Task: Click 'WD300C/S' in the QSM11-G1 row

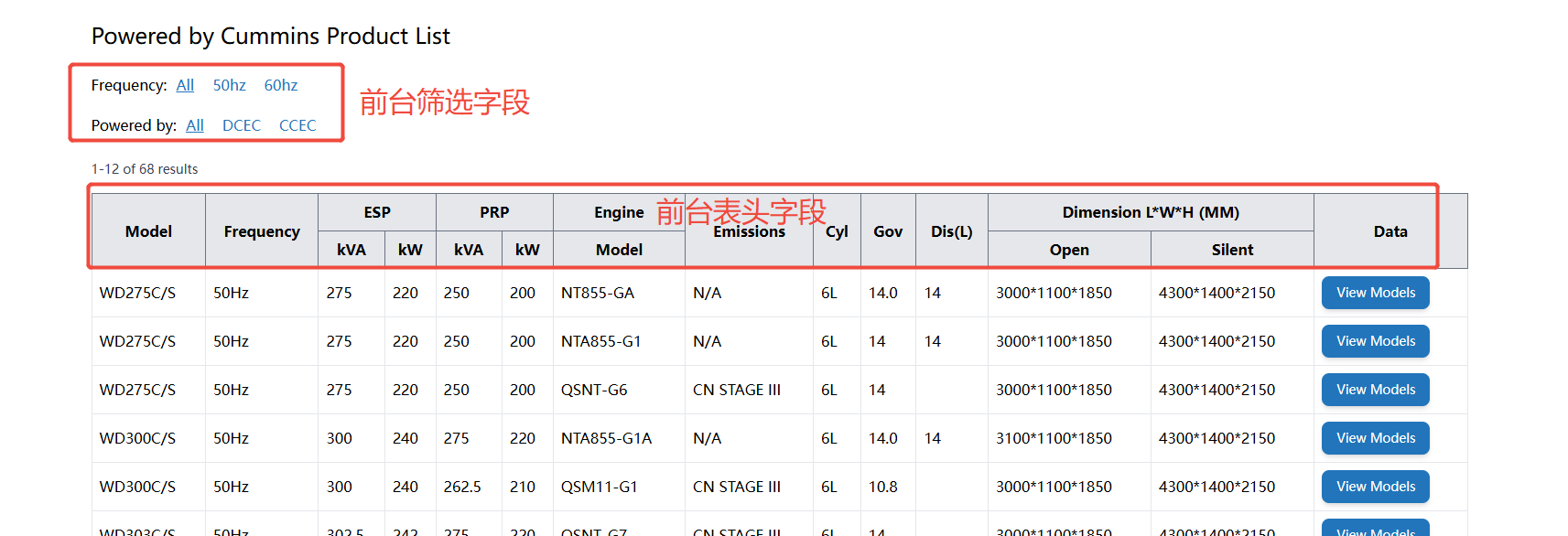Action: [137, 487]
